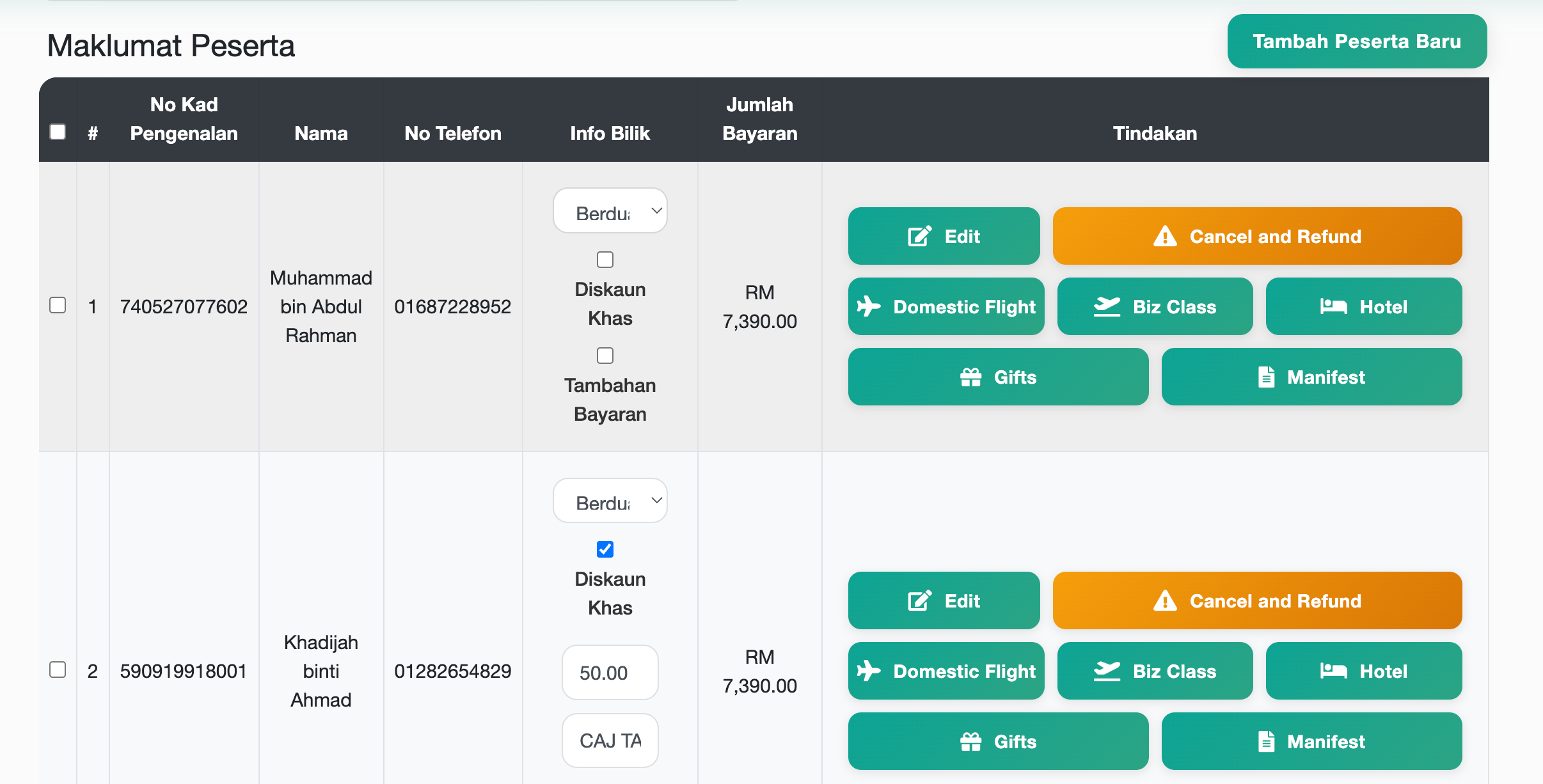Click the CAJ TA text input field

(610, 741)
